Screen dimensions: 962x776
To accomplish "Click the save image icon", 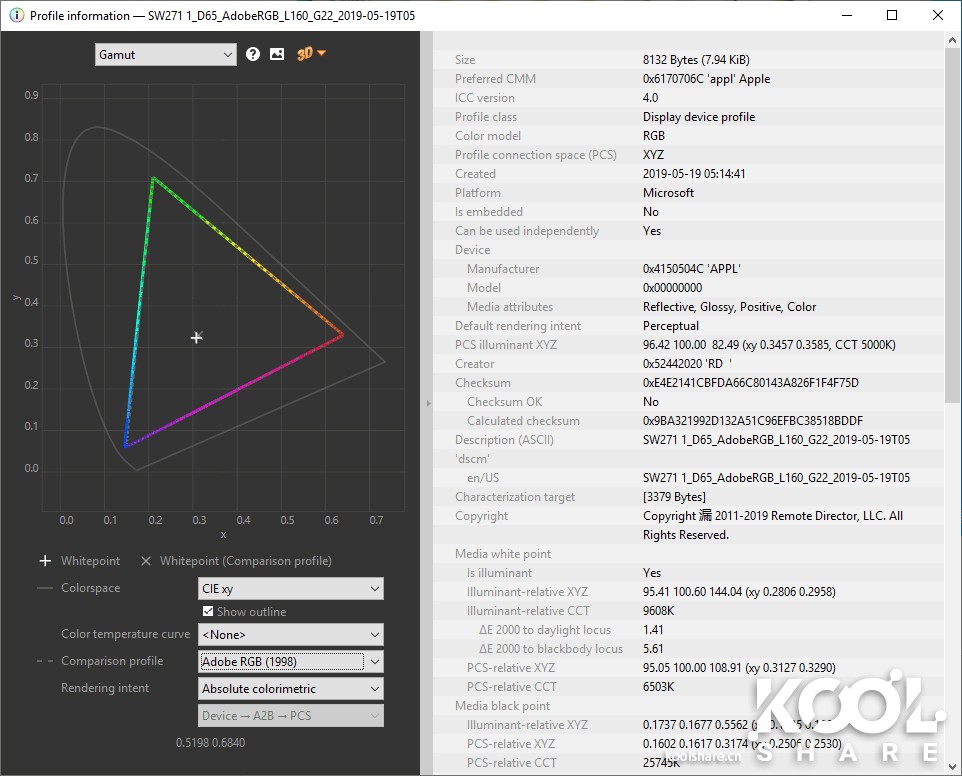I will [277, 54].
